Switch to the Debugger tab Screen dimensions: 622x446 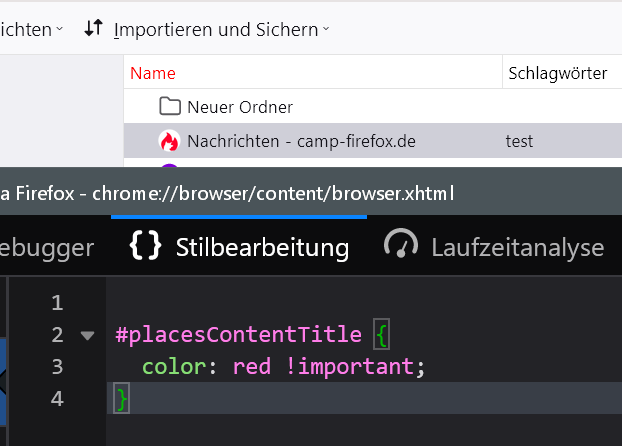47,247
